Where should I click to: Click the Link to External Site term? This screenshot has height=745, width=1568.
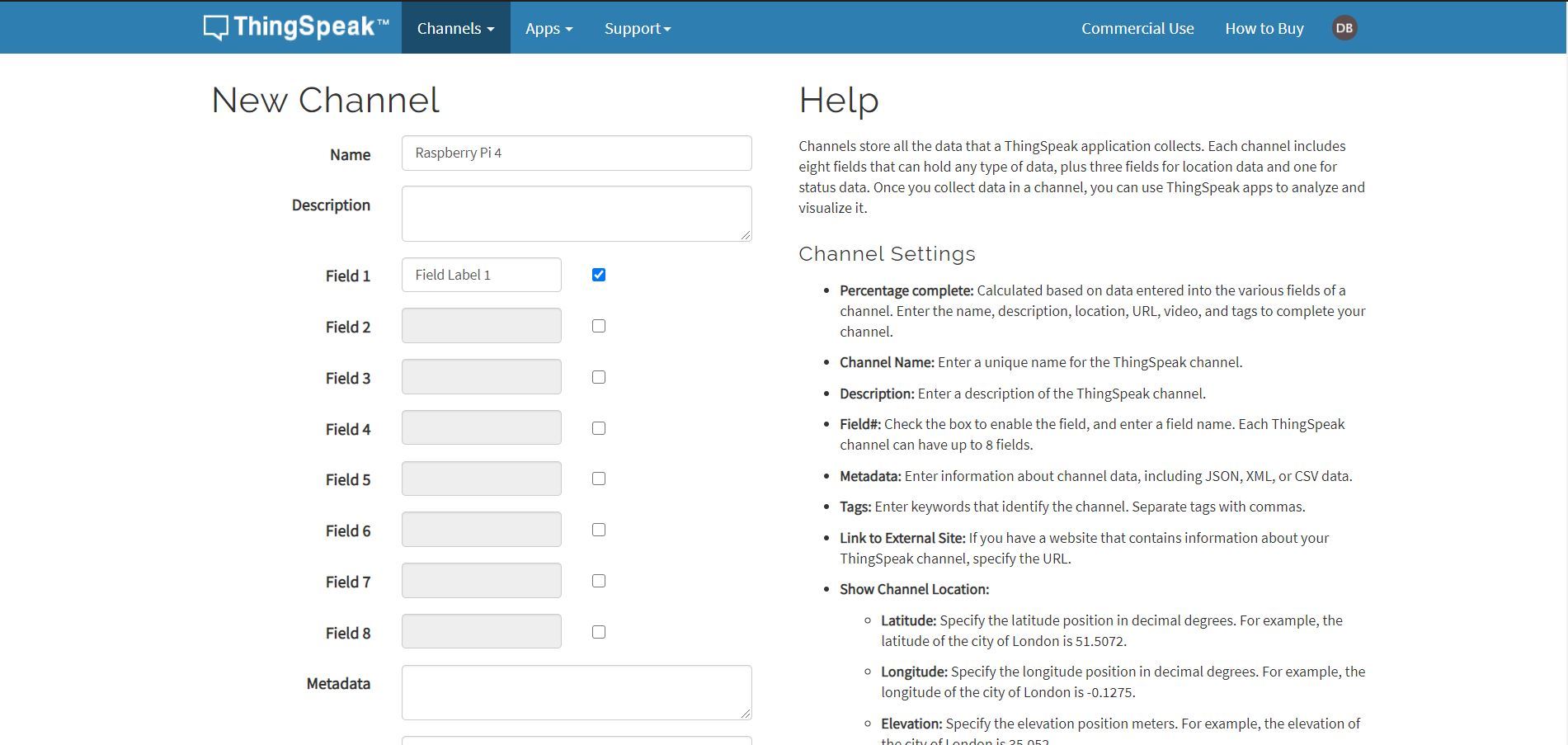click(902, 538)
